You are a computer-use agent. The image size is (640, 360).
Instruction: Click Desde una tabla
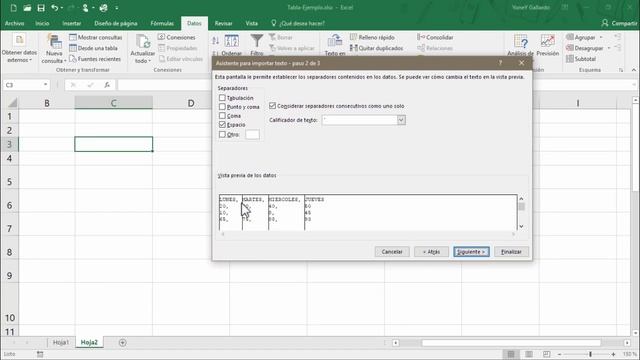pos(93,48)
